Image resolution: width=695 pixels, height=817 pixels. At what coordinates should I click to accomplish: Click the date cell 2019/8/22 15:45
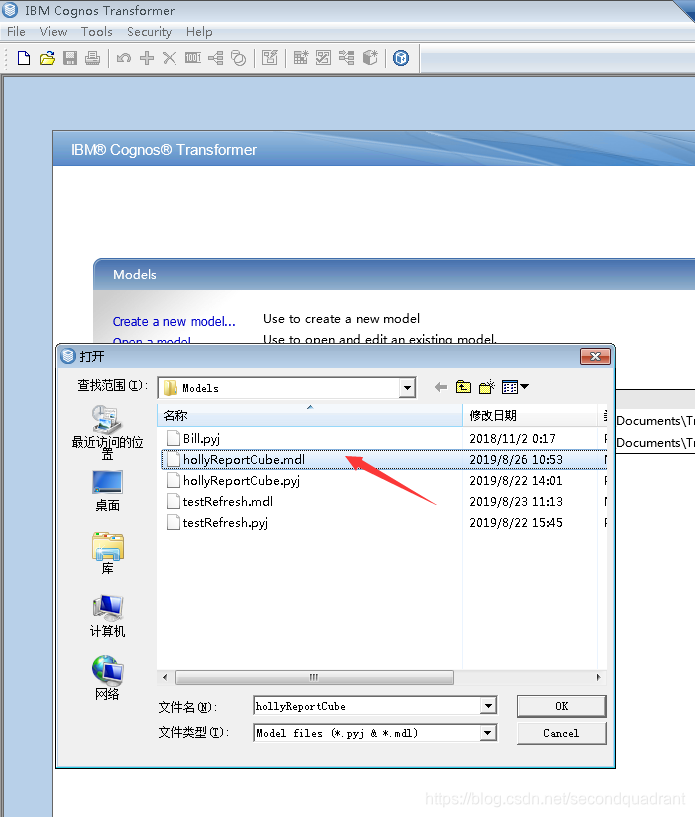tap(516, 522)
